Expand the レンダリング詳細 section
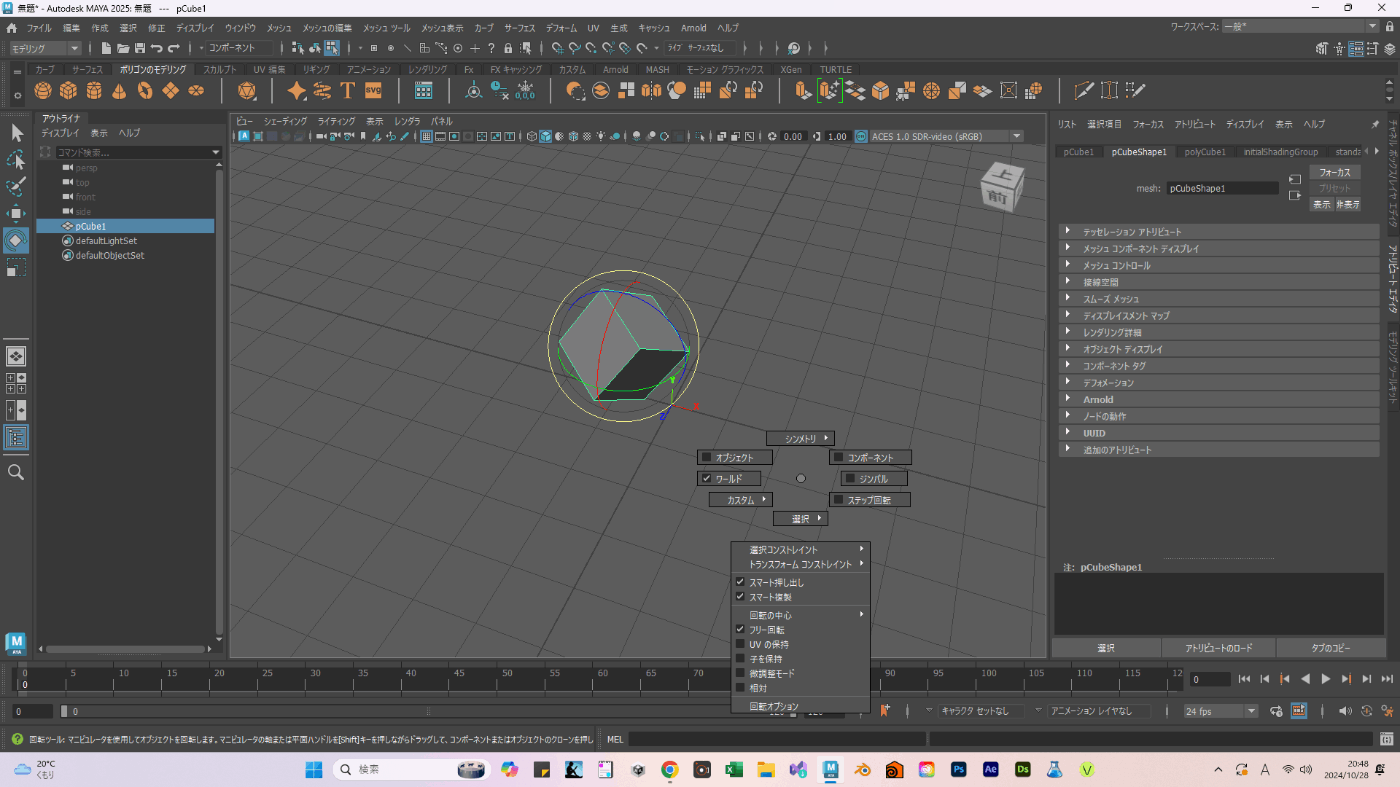Screen dimensions: 1400x787 pos(1219,333)
